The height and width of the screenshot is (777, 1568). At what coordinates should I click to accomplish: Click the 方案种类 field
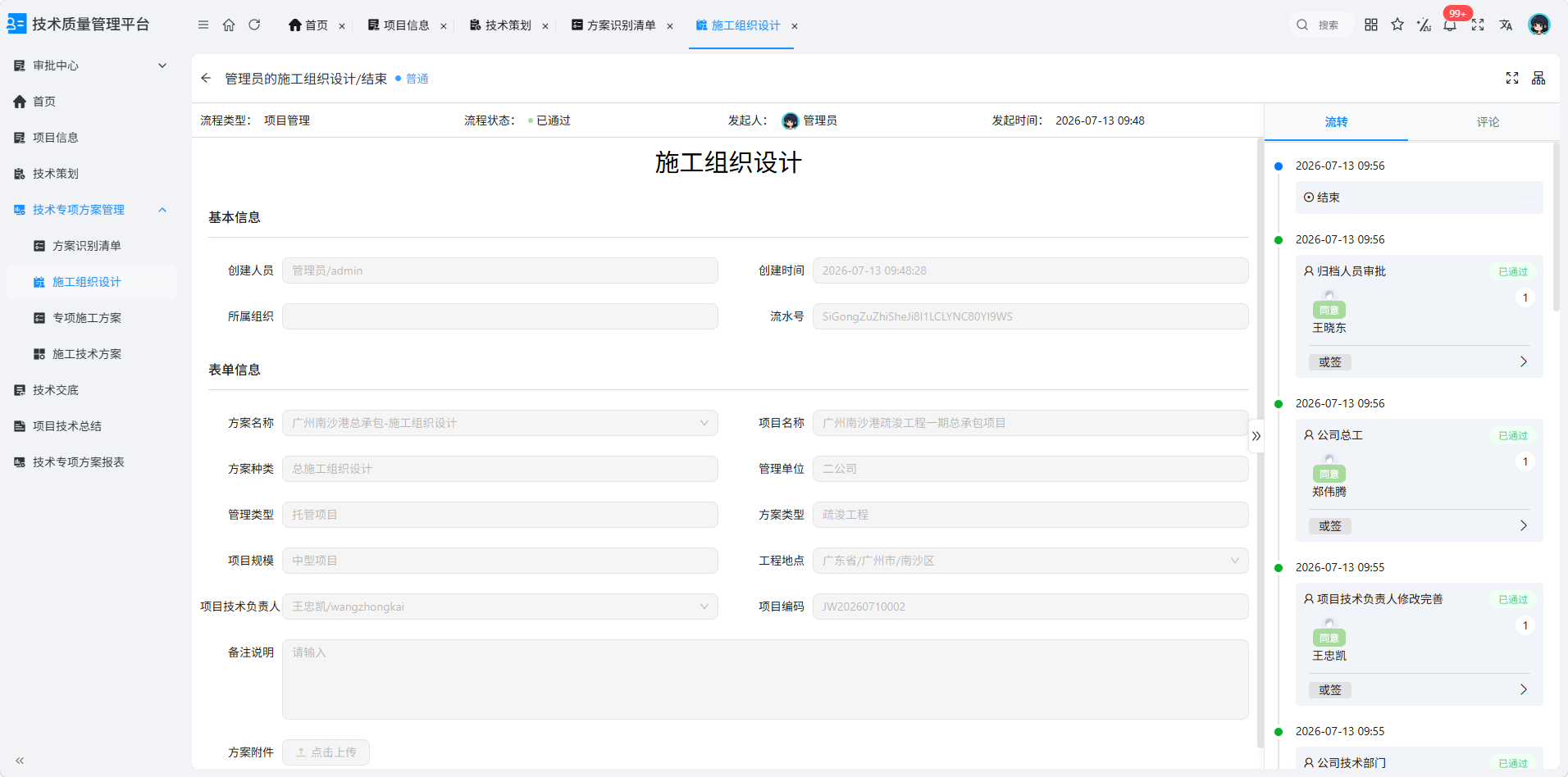point(500,469)
